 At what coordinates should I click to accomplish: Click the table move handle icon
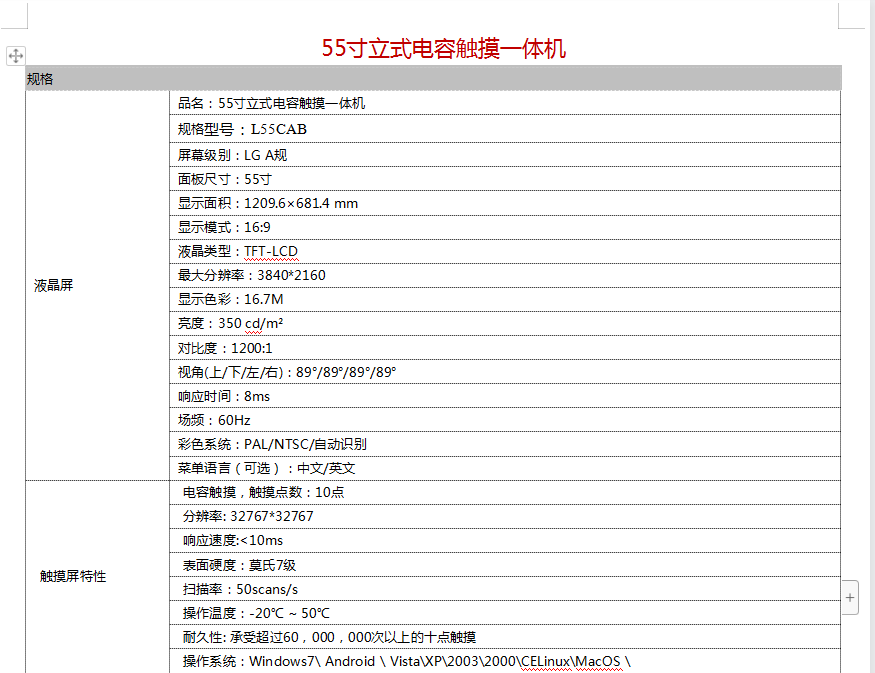pyautogui.click(x=16, y=56)
